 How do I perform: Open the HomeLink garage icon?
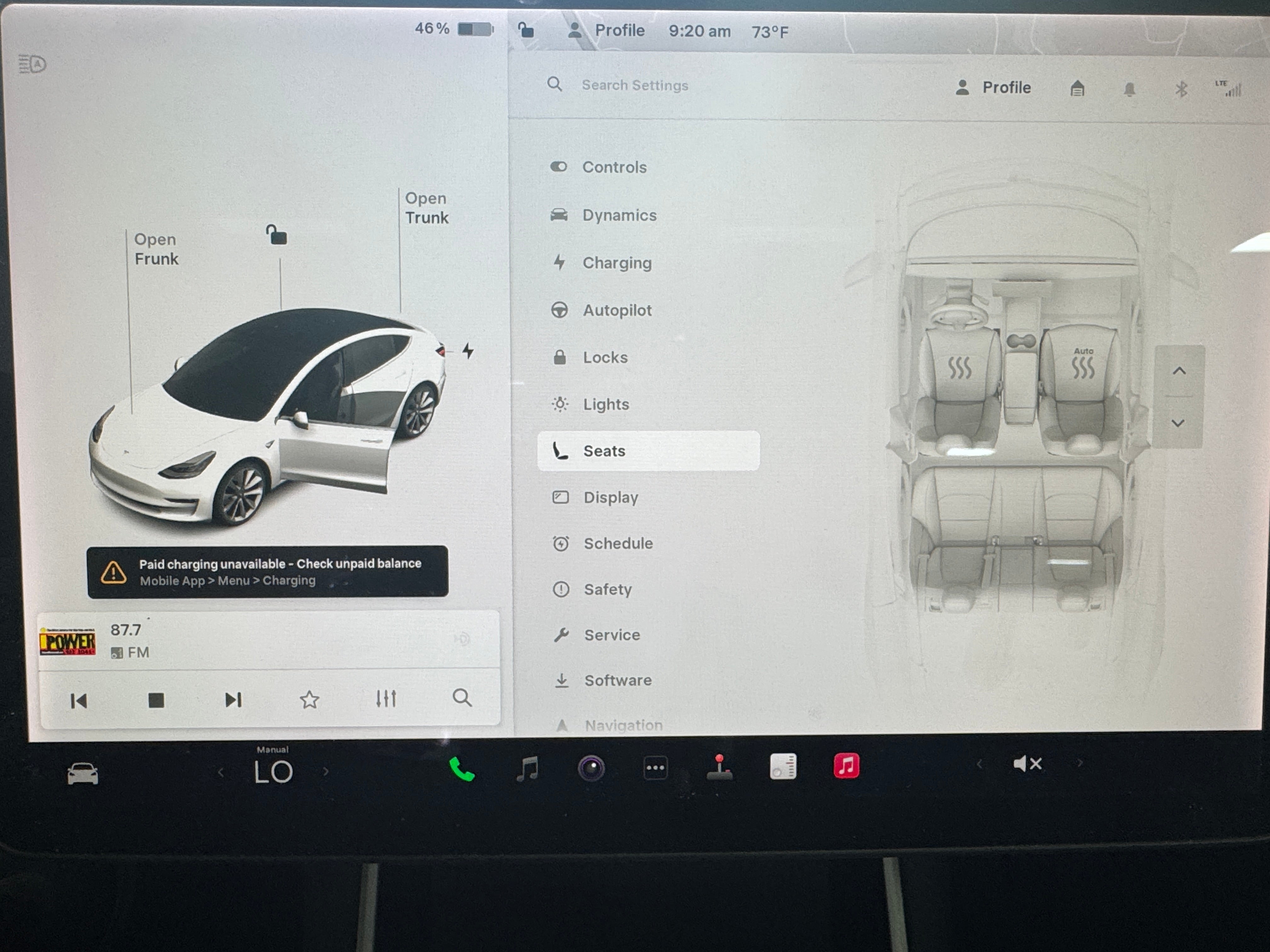click(x=1077, y=88)
